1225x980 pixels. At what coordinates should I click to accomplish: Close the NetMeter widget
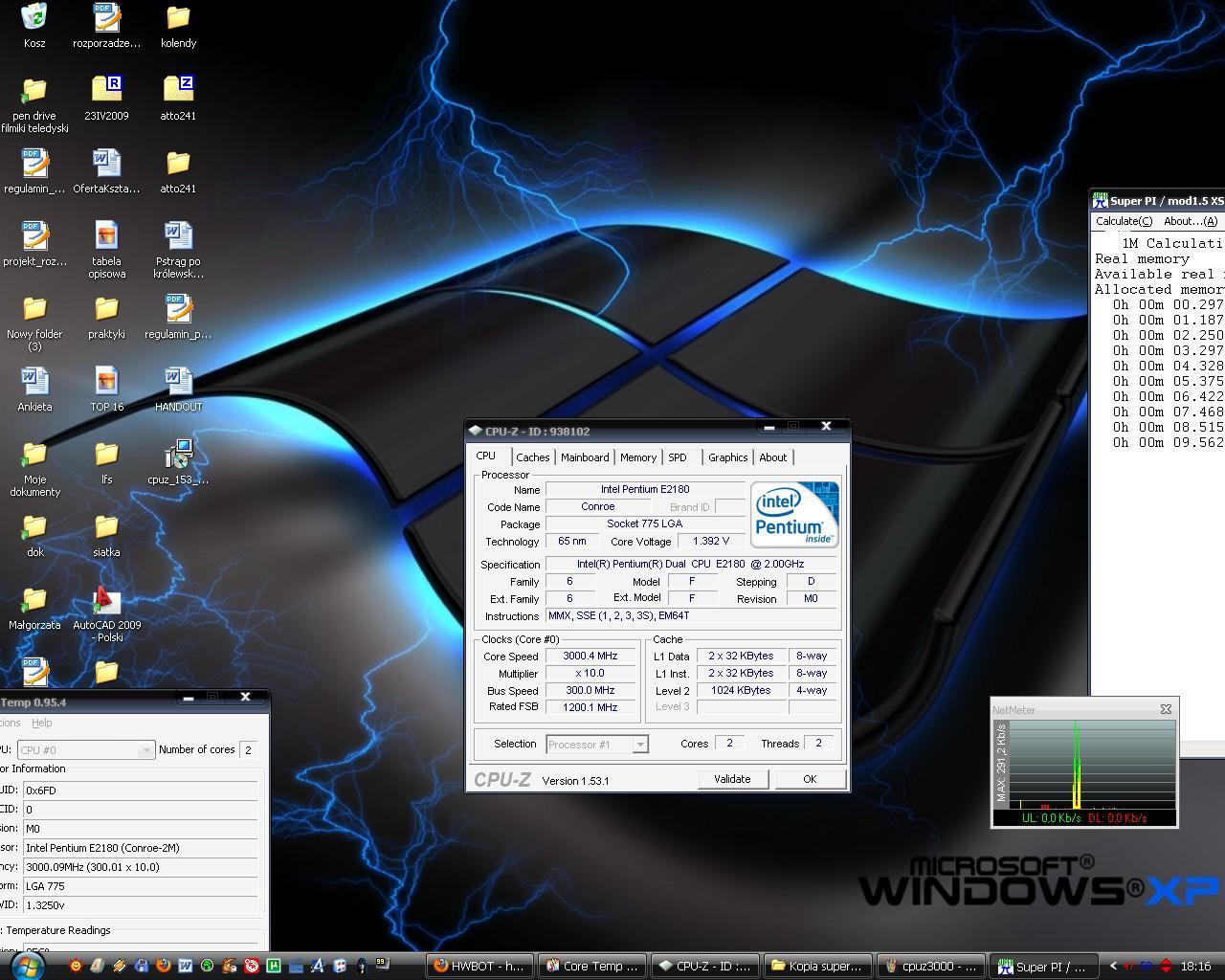(1166, 709)
